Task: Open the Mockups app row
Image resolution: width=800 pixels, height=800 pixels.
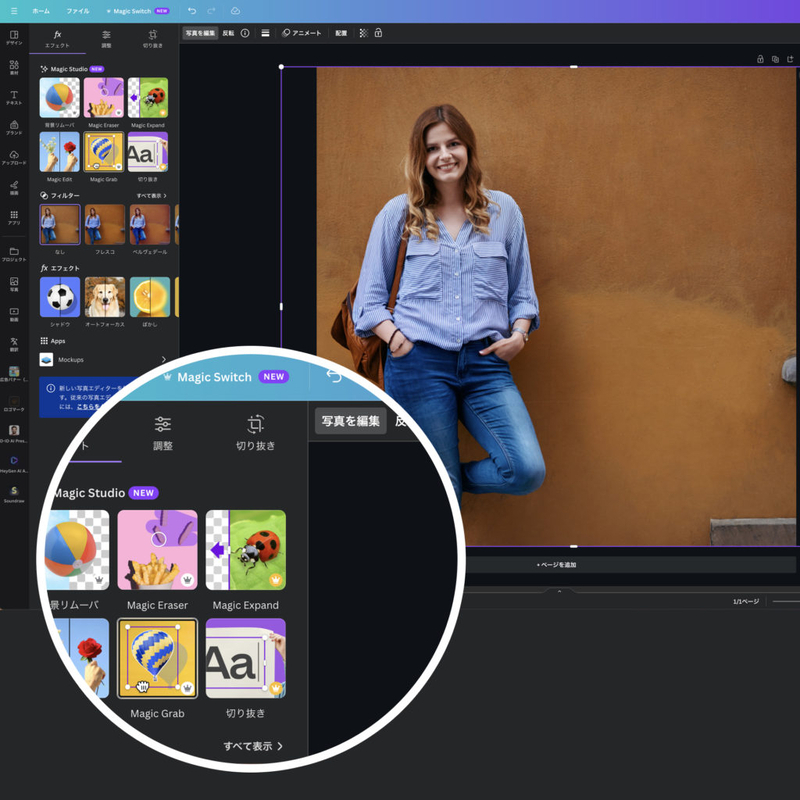Action: (x=104, y=360)
